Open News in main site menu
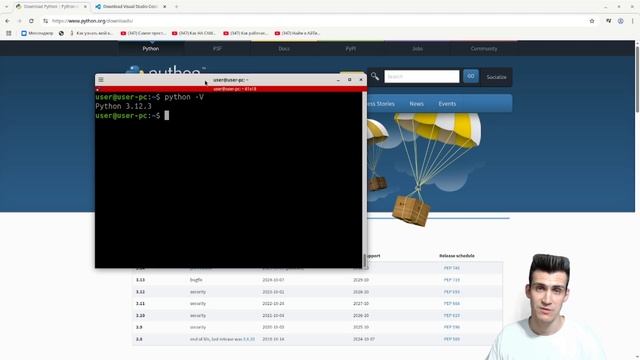Image resolution: width=640 pixels, height=360 pixels. (416, 104)
